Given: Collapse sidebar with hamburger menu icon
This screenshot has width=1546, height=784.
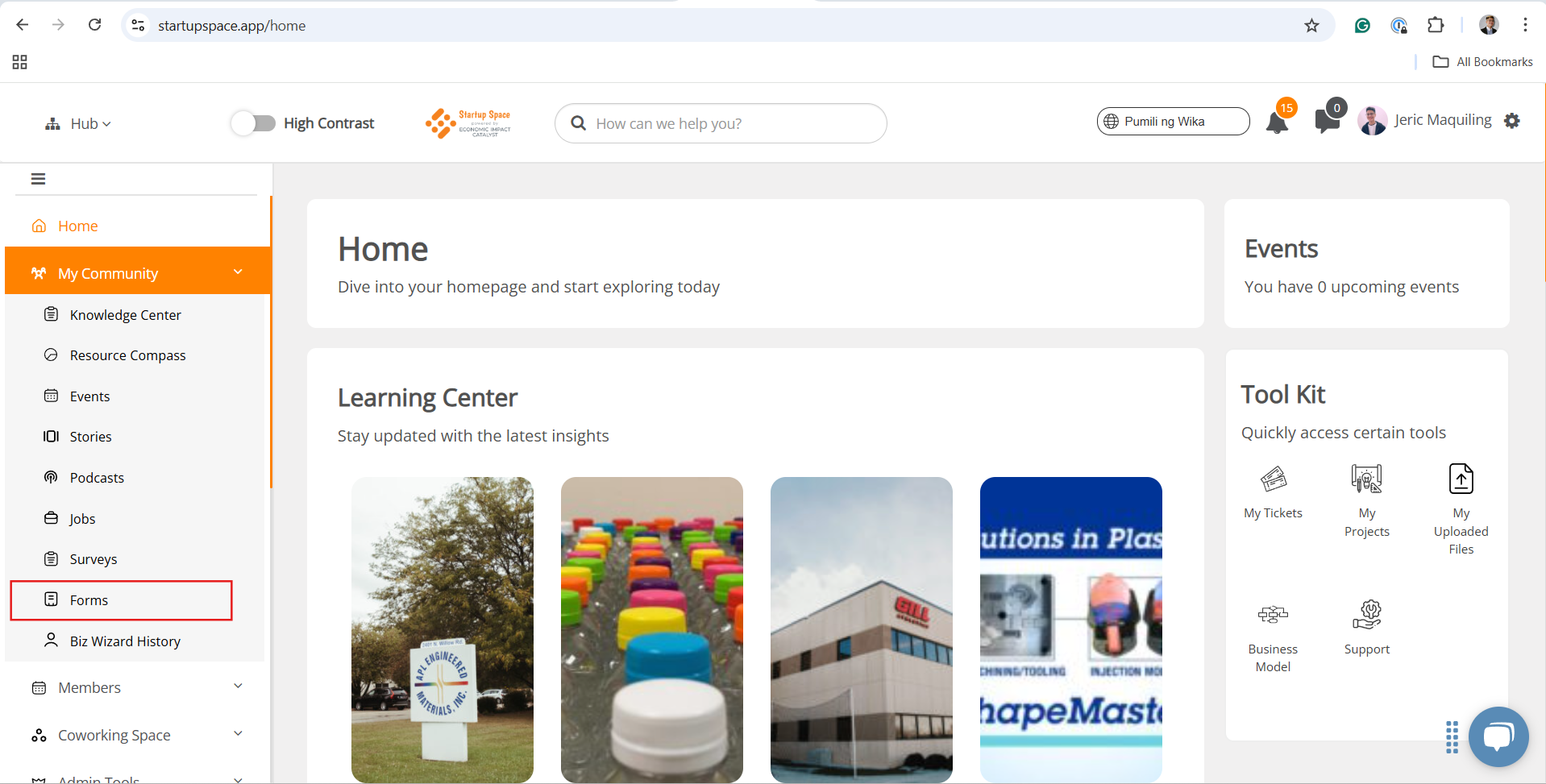Looking at the screenshot, I should click(x=38, y=179).
